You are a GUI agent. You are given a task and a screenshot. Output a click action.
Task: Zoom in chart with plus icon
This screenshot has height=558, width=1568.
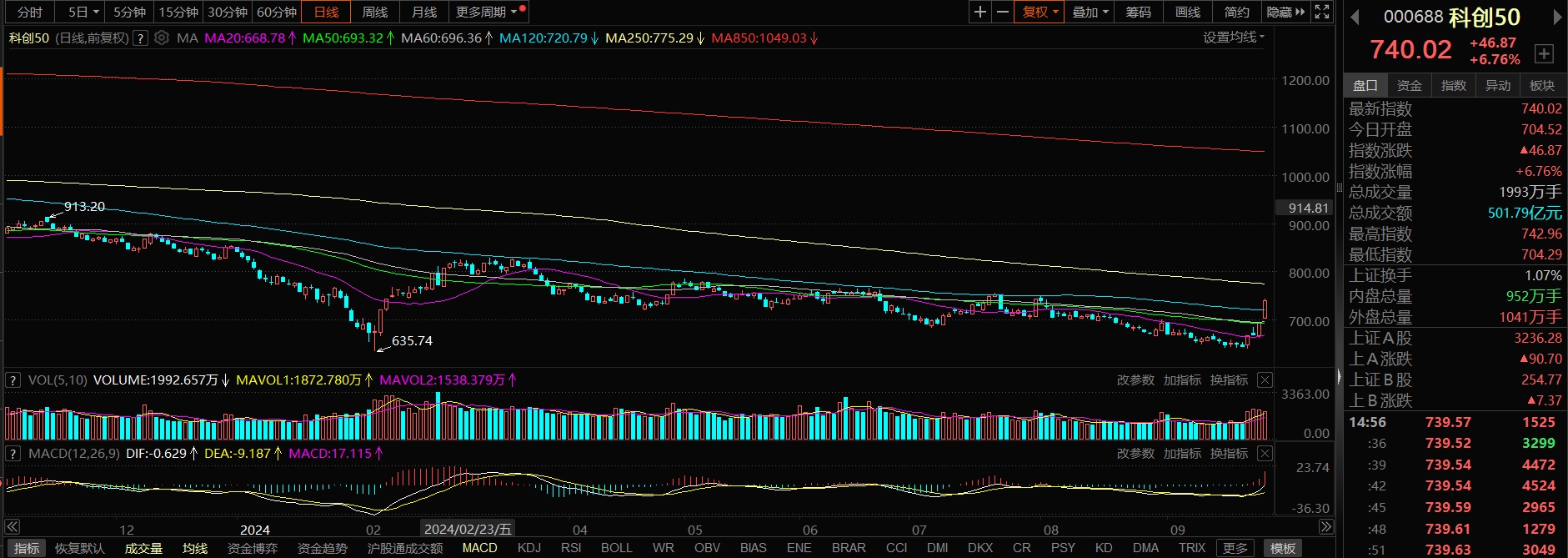pos(980,12)
